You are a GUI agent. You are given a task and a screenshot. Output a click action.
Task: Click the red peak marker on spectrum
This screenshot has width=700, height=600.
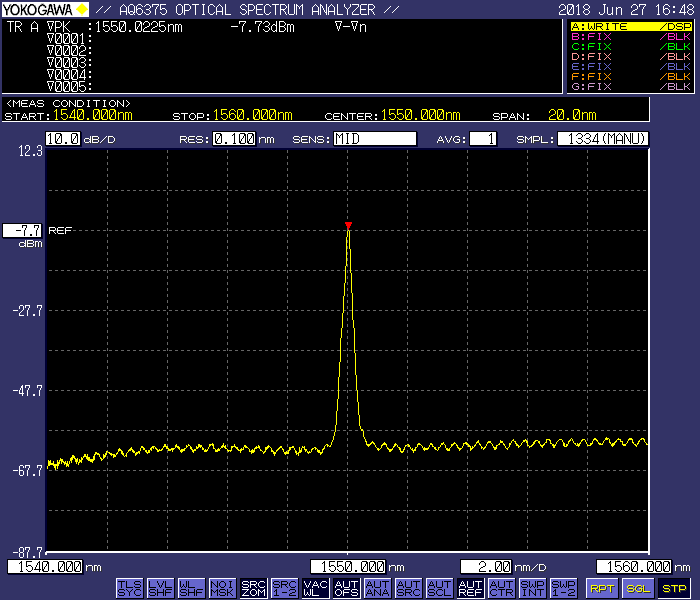coord(348,225)
